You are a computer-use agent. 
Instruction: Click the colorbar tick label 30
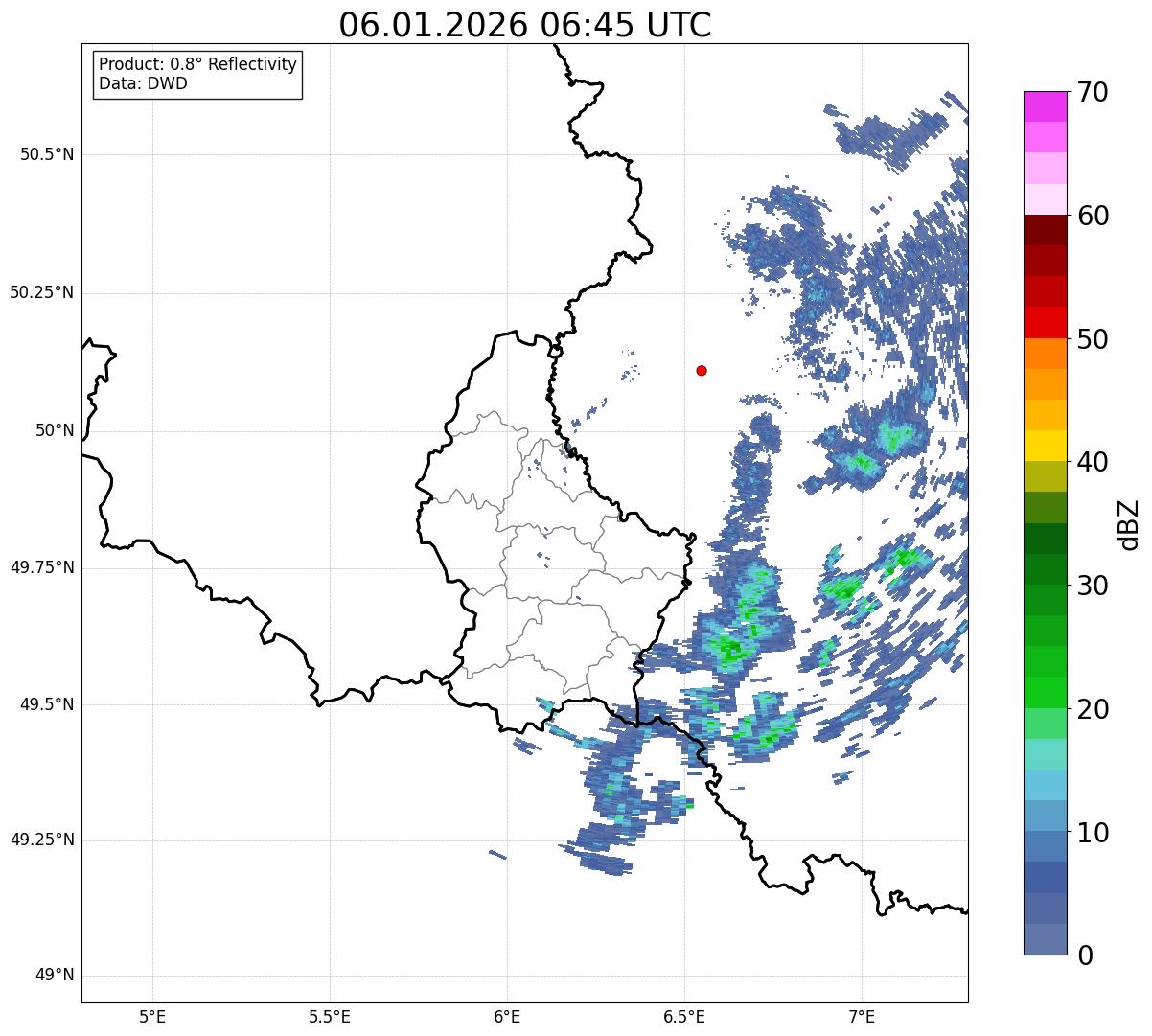[x=1094, y=586]
